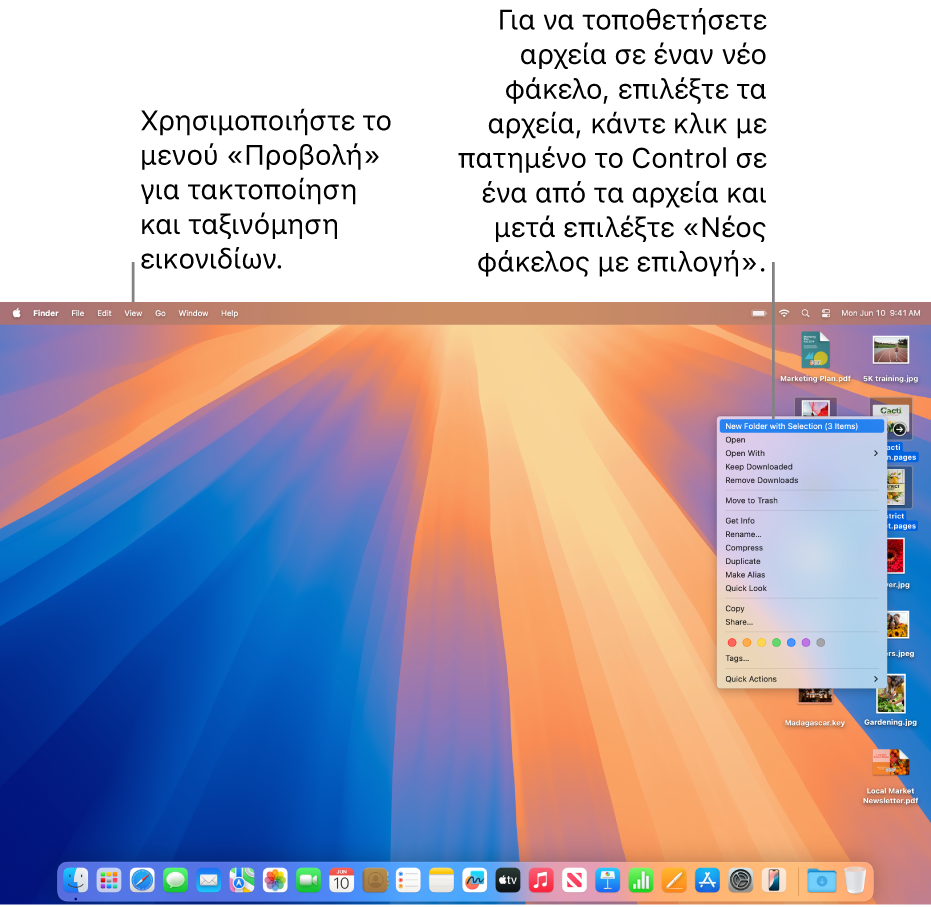Open the Finder menu in menu bar
Viewport: 931px width, 907px height.
click(x=46, y=313)
